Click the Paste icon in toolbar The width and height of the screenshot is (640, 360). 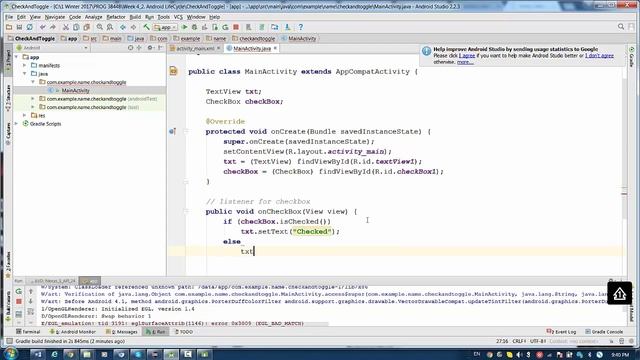coord(87,27)
